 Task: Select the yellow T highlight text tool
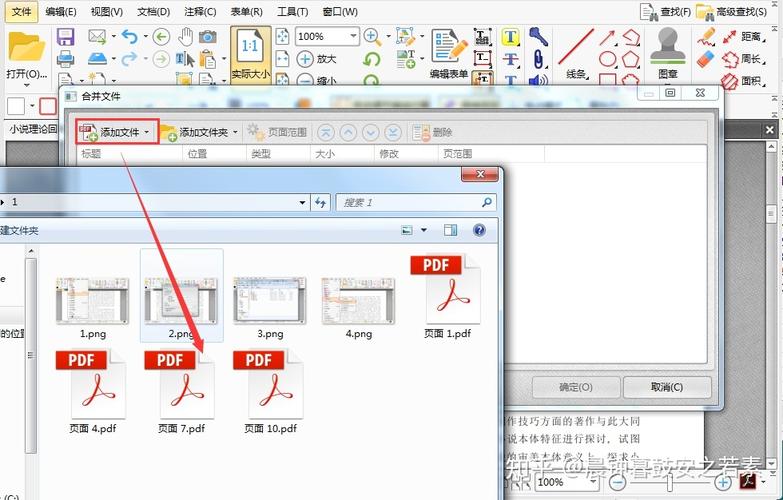click(510, 36)
